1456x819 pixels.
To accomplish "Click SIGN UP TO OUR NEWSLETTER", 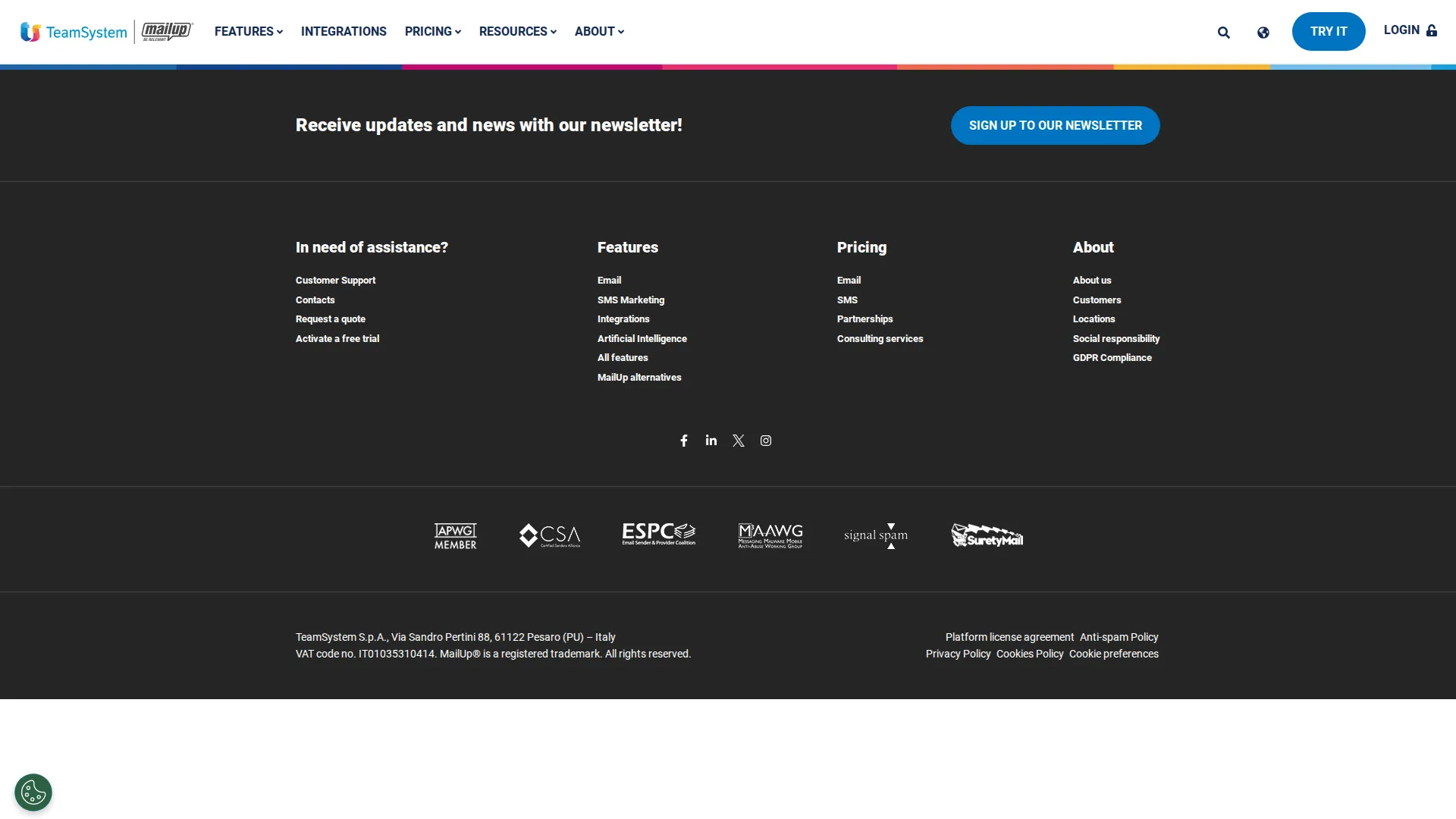I will click(x=1055, y=125).
